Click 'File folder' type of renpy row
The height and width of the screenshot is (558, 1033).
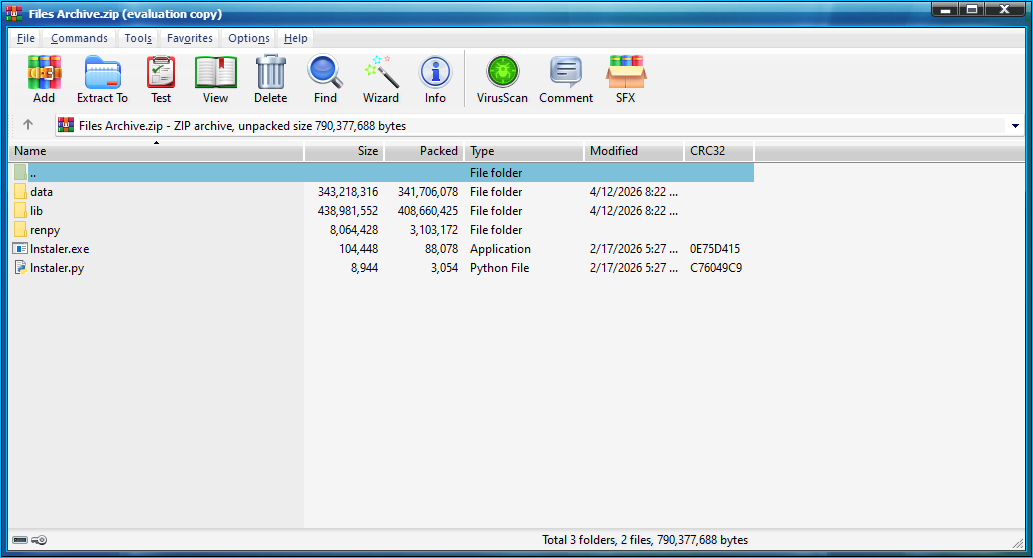(x=496, y=230)
